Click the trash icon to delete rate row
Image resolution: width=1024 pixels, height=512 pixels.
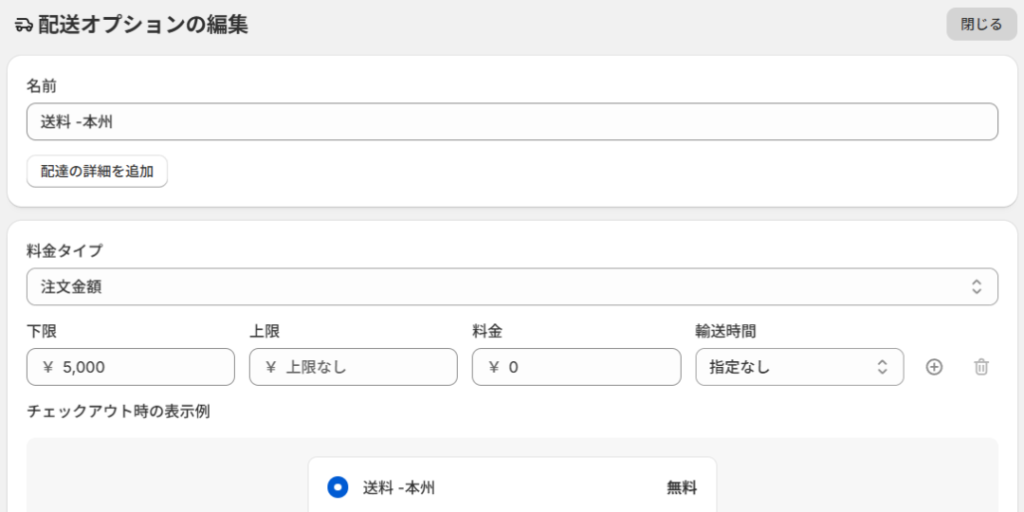[x=981, y=367]
